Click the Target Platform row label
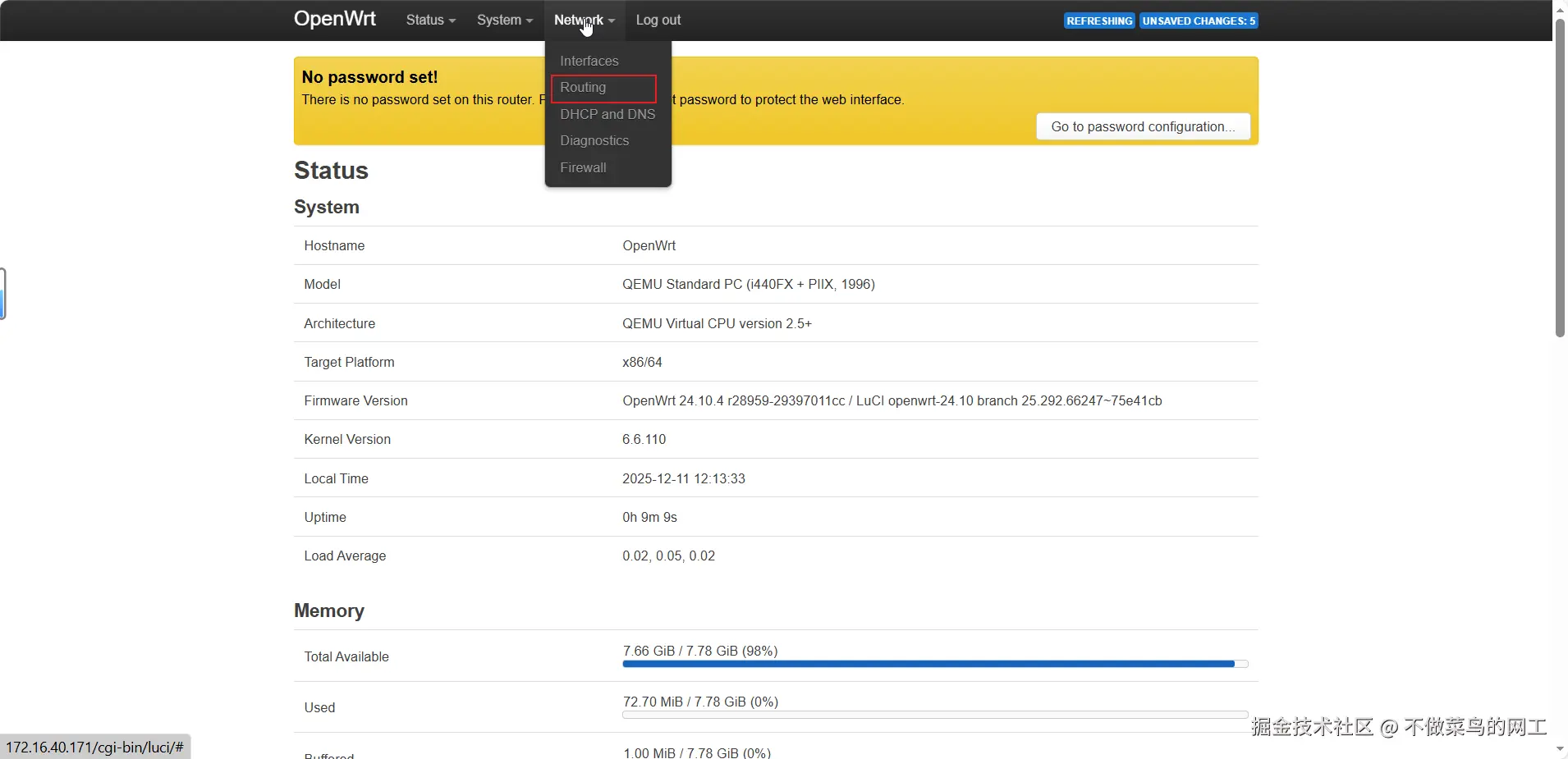 [349, 362]
